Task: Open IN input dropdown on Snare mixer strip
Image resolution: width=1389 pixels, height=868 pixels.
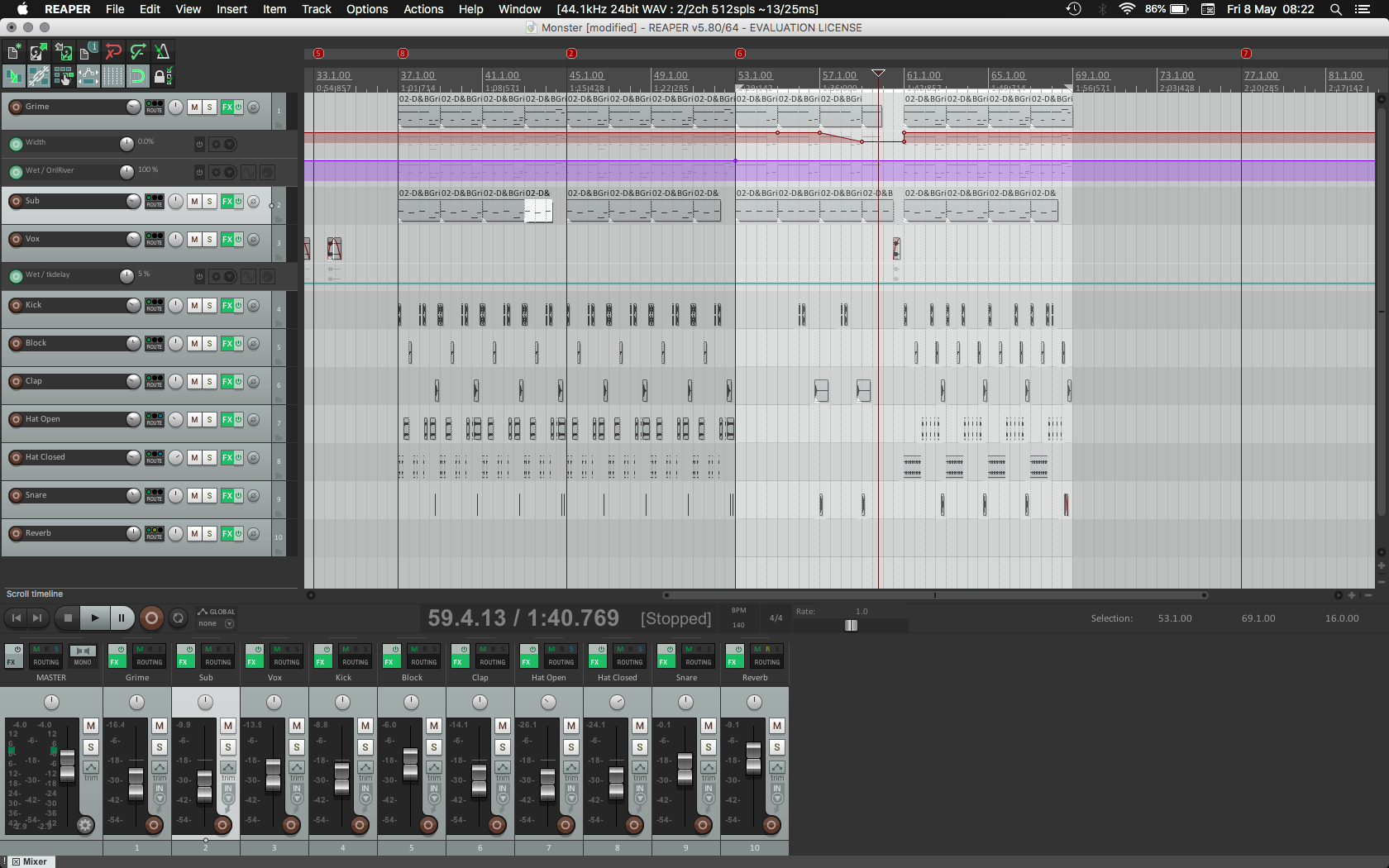Action: (709, 794)
